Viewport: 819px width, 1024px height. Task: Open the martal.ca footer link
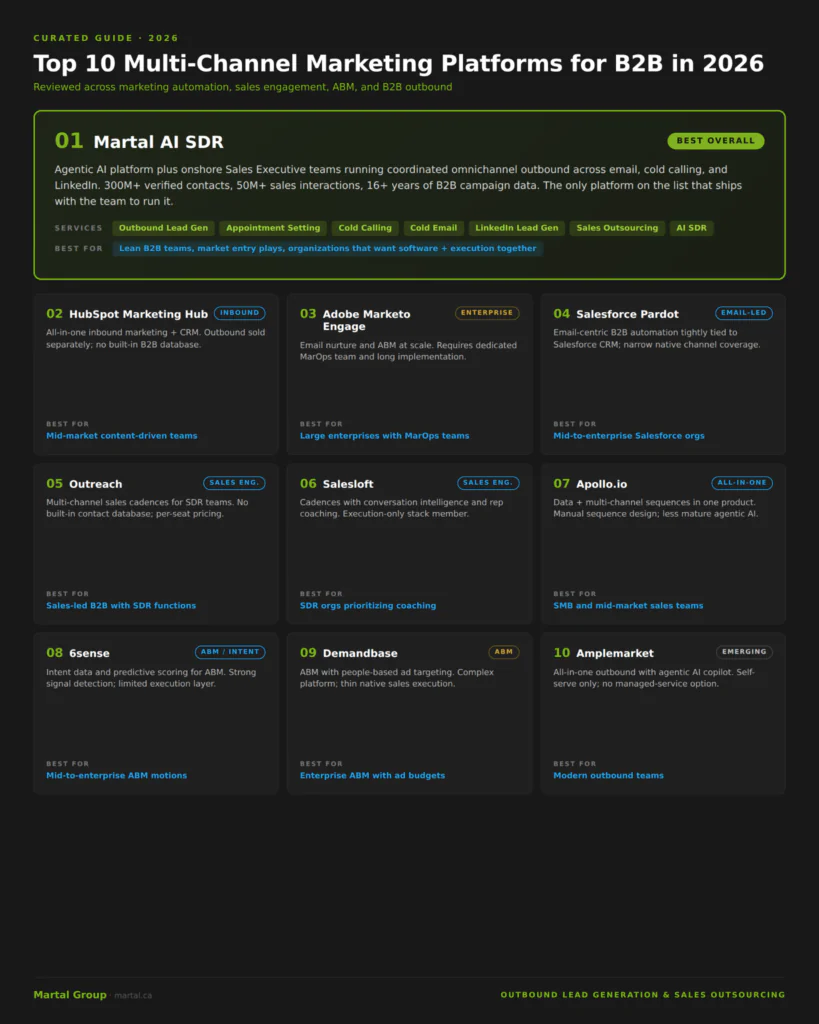point(133,995)
